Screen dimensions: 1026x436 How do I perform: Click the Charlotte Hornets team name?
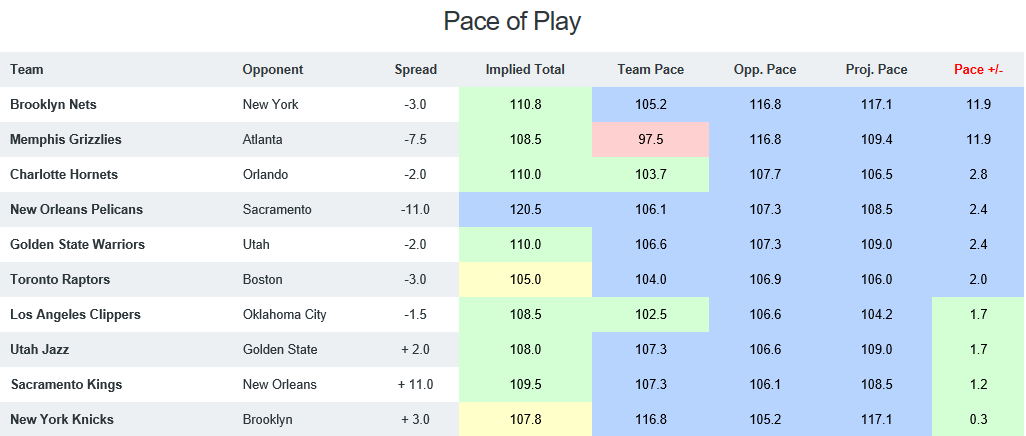point(64,174)
